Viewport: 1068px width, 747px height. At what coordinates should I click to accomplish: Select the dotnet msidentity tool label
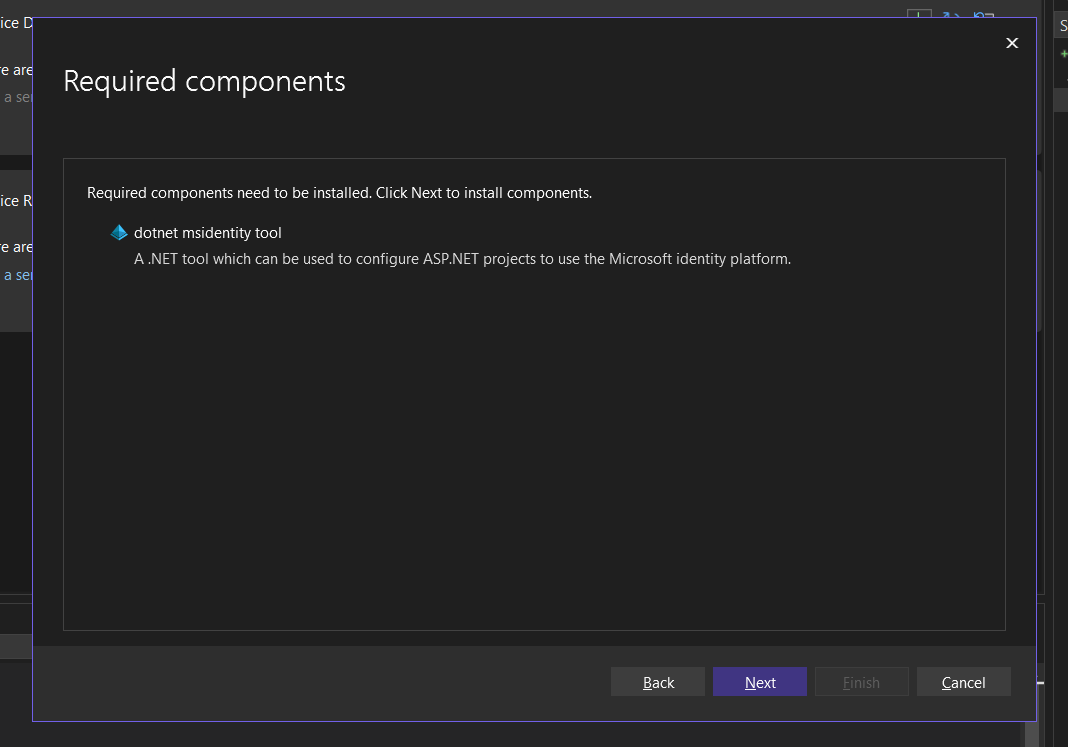tap(208, 233)
